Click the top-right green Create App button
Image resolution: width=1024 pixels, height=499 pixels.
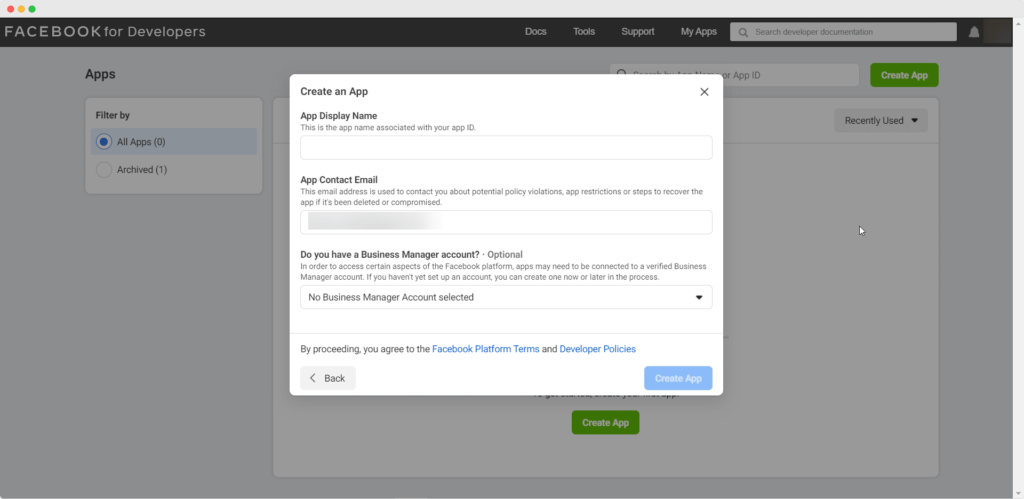click(904, 75)
